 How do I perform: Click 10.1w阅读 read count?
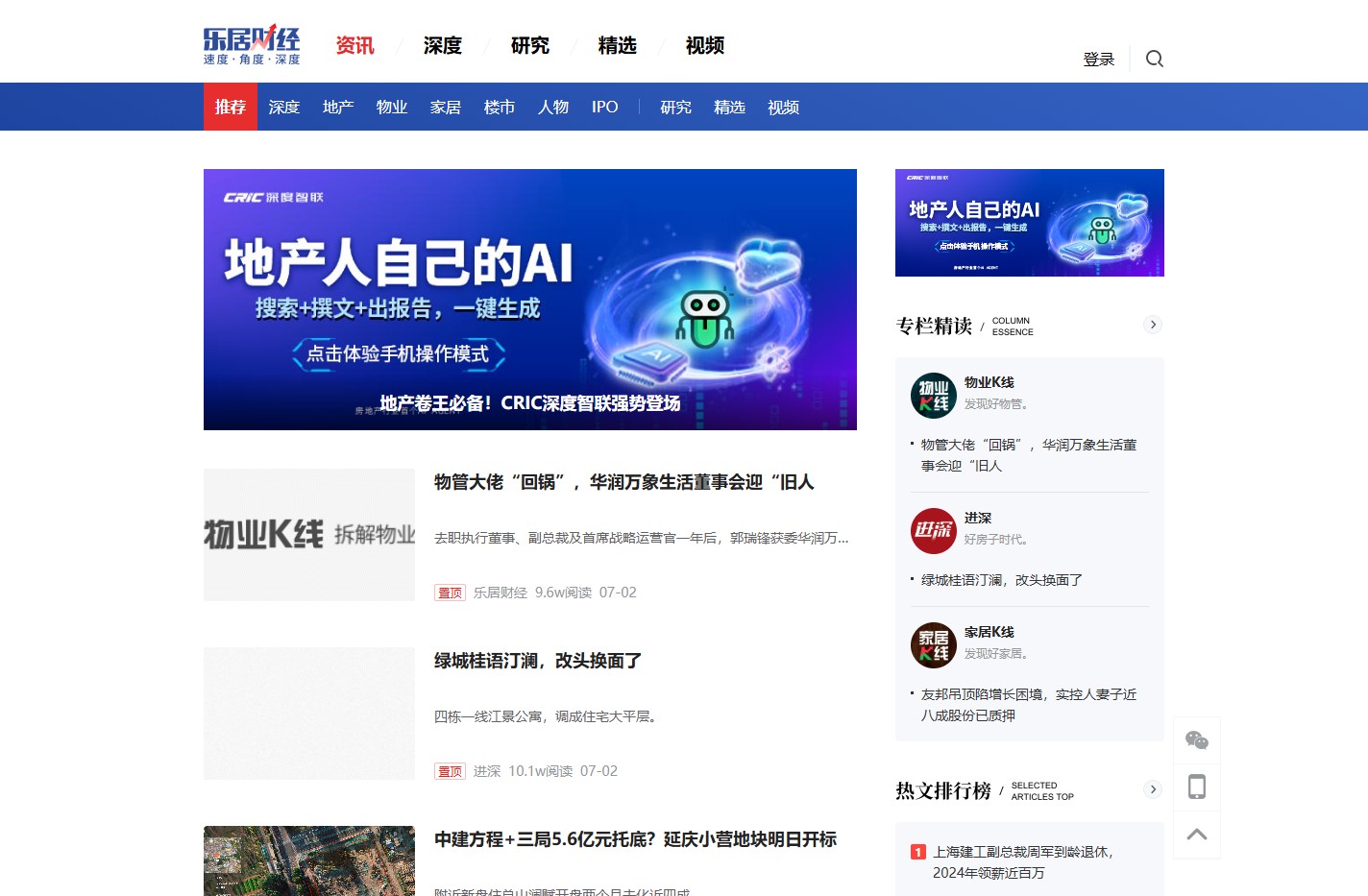541,771
